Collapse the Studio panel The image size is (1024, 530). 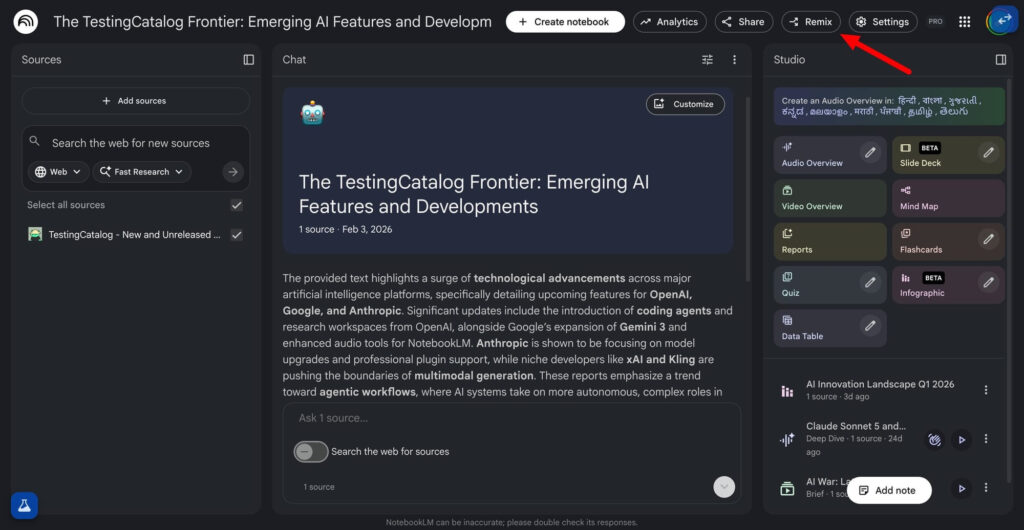[x=1000, y=60]
